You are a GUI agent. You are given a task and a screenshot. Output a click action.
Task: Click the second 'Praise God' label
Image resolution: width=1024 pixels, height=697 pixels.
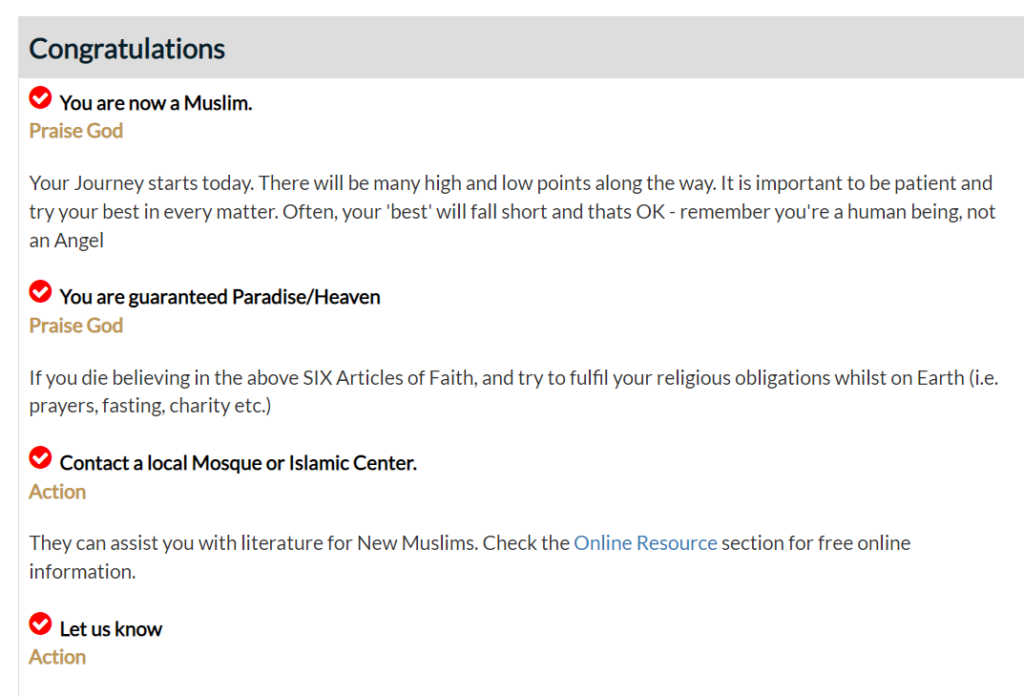coord(76,325)
